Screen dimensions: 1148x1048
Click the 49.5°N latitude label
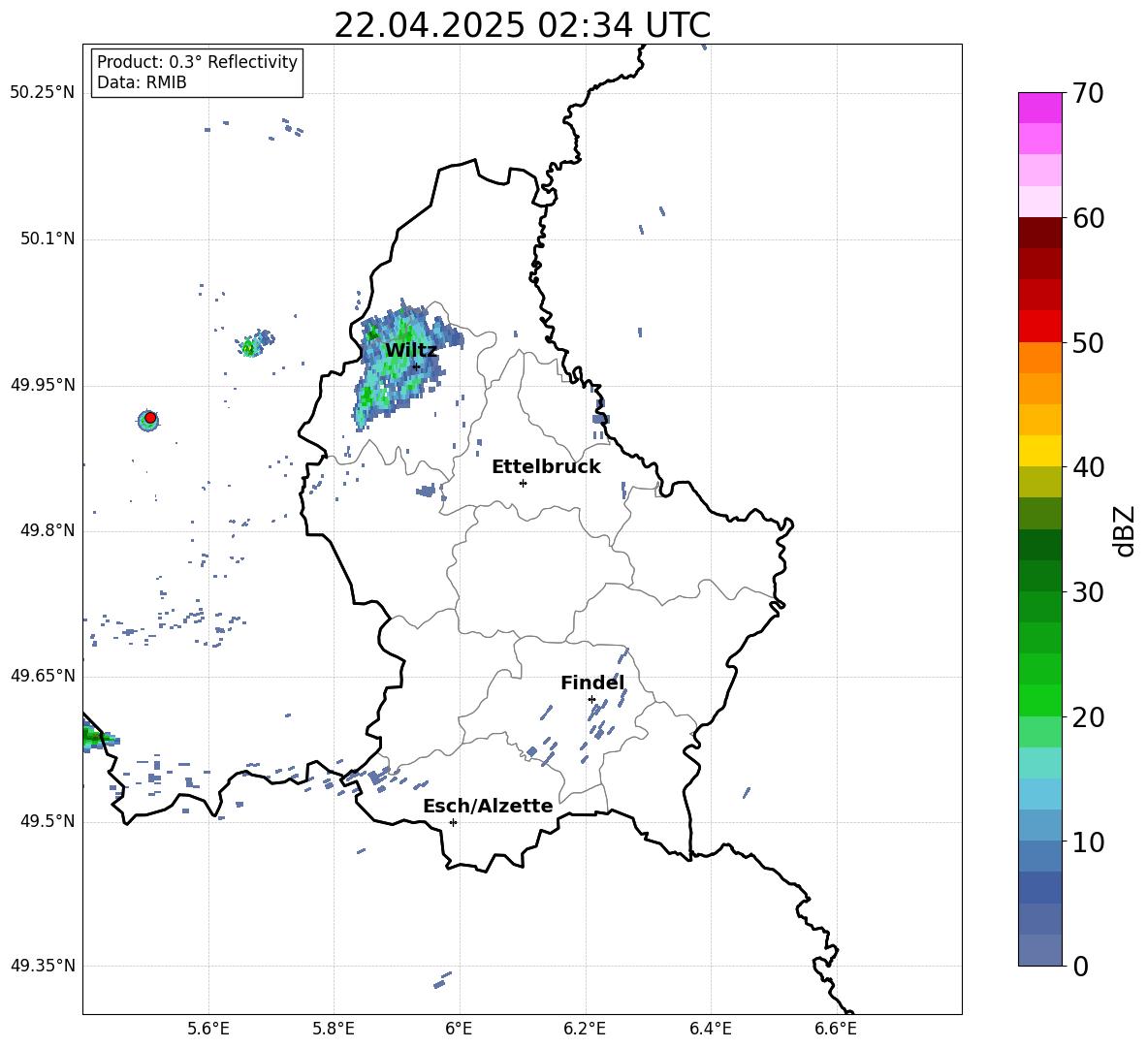tap(47, 821)
